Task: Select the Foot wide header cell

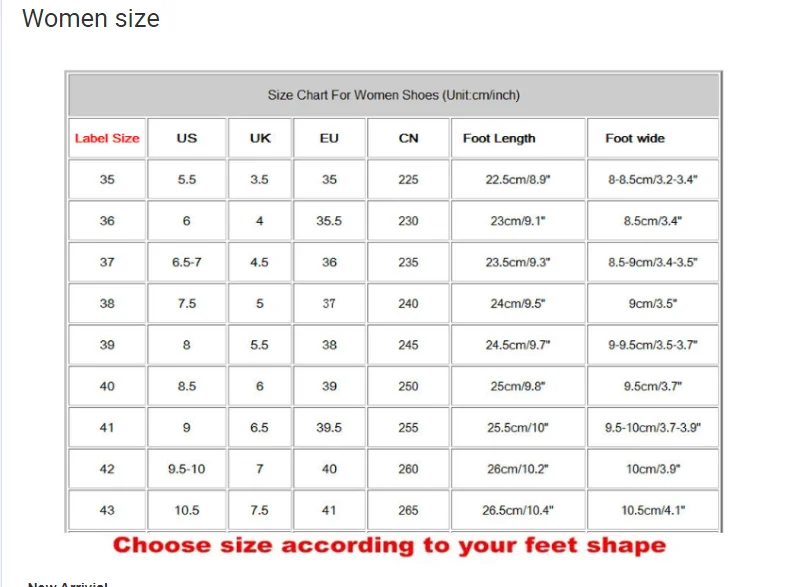Action: tap(653, 138)
